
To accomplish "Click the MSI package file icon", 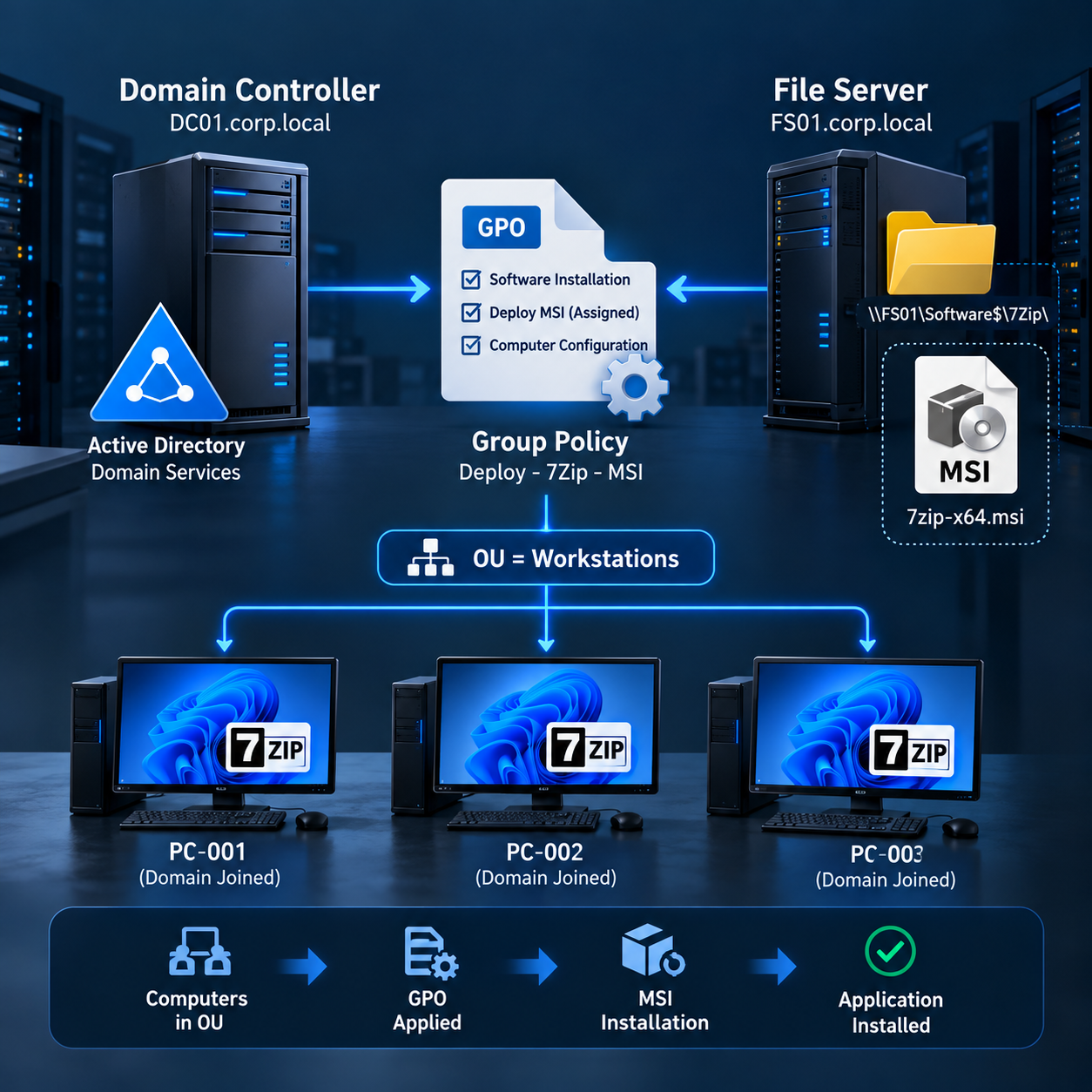I will 966,425.
